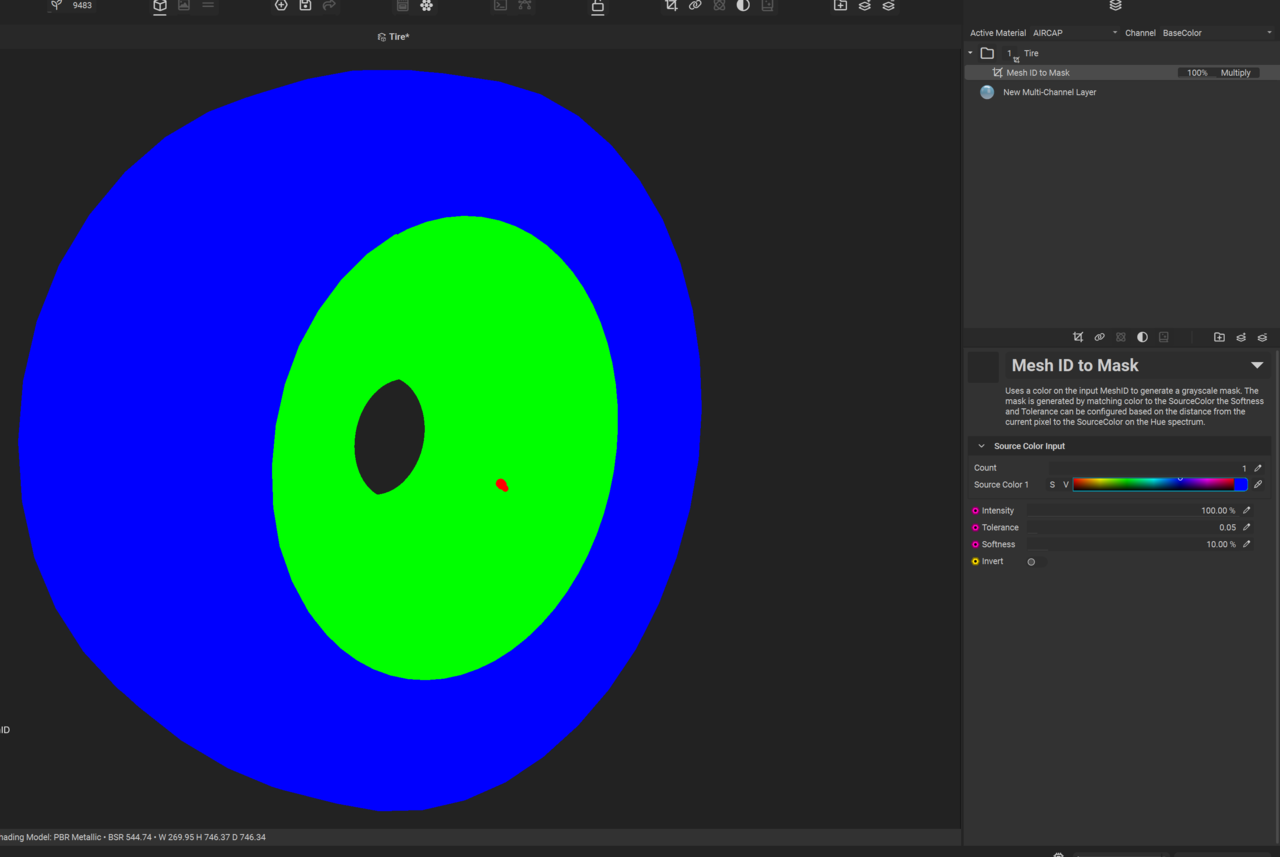This screenshot has height=857, width=1280.
Task: Select the Tire* document tab
Action: coord(394,37)
